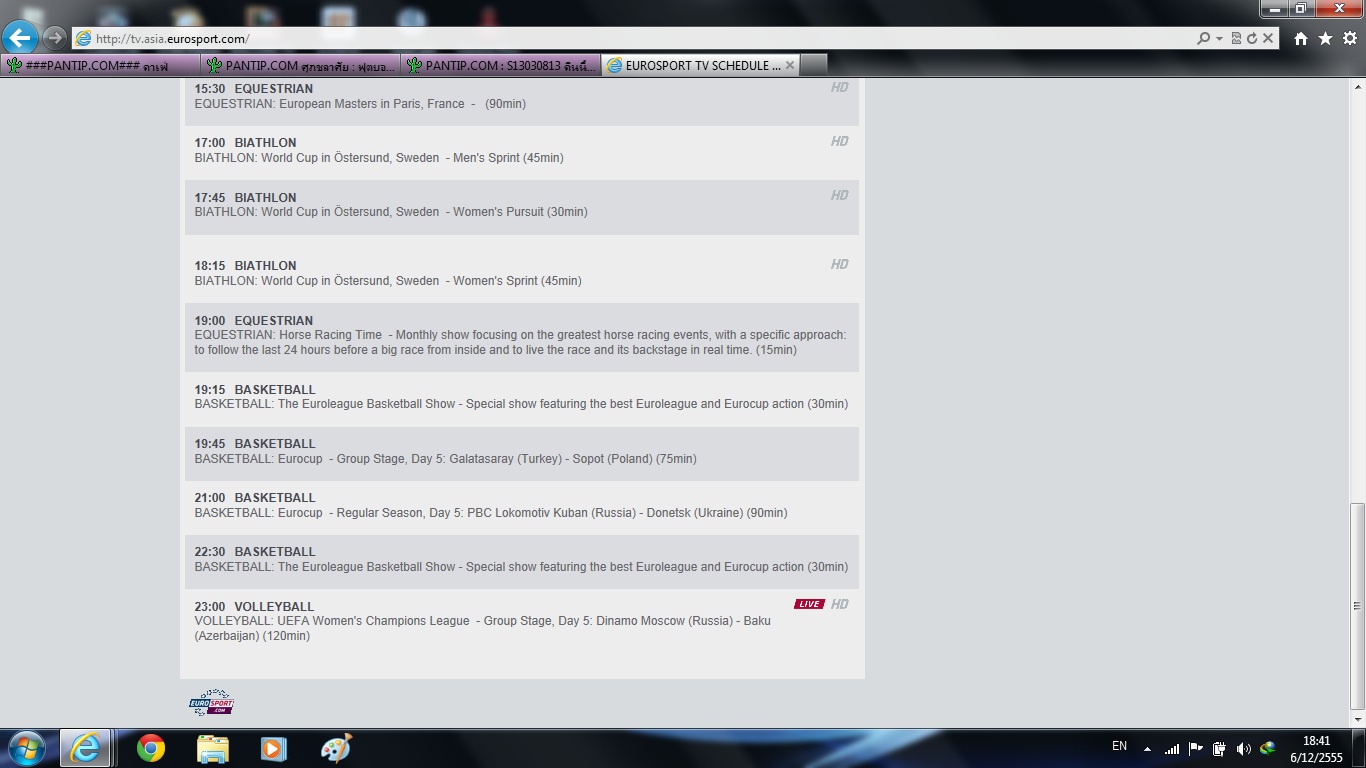This screenshot has height=768, width=1366.
Task: Open a new blank tab
Action: point(814,65)
